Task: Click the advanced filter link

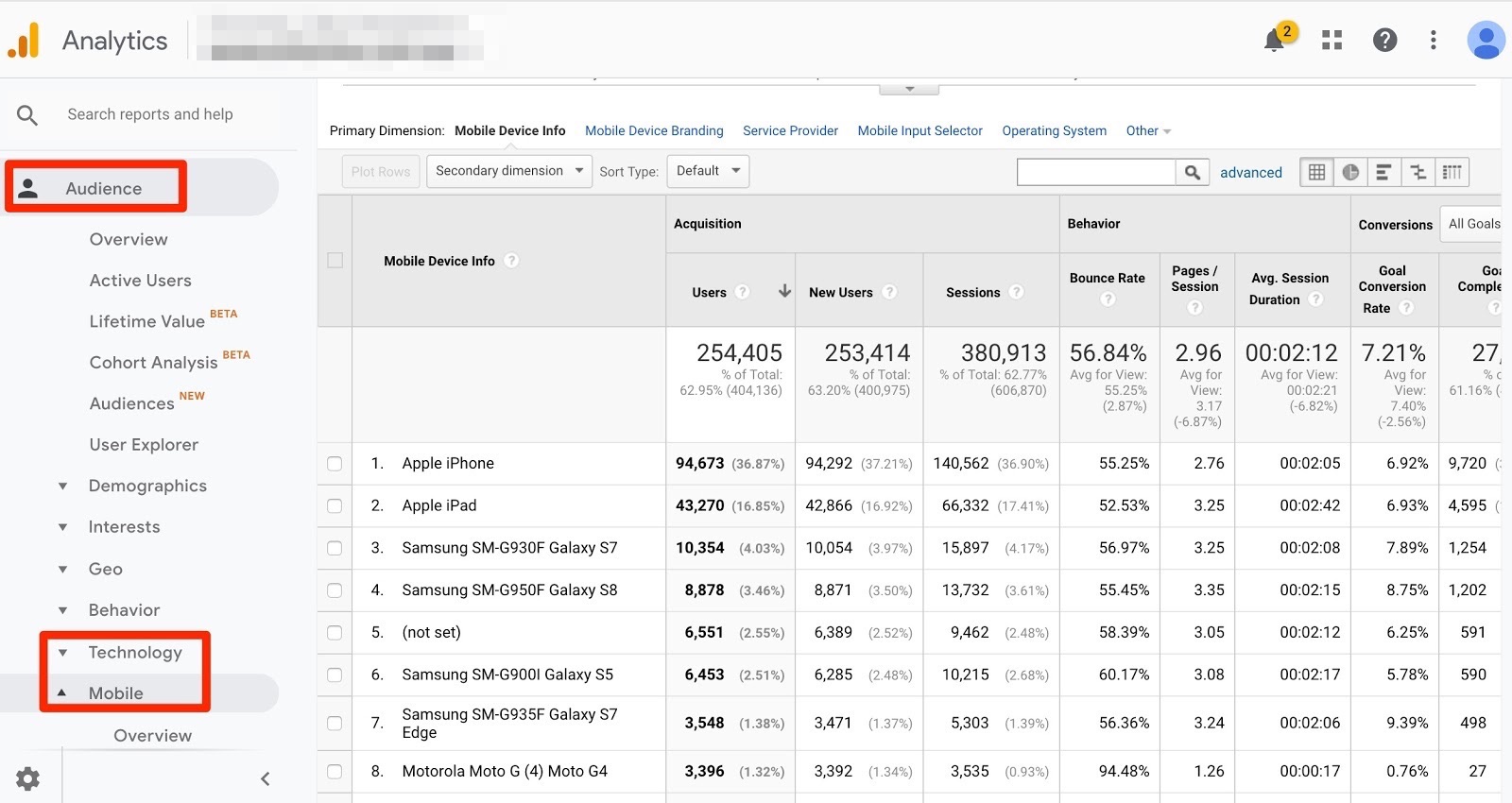Action: pos(1251,173)
